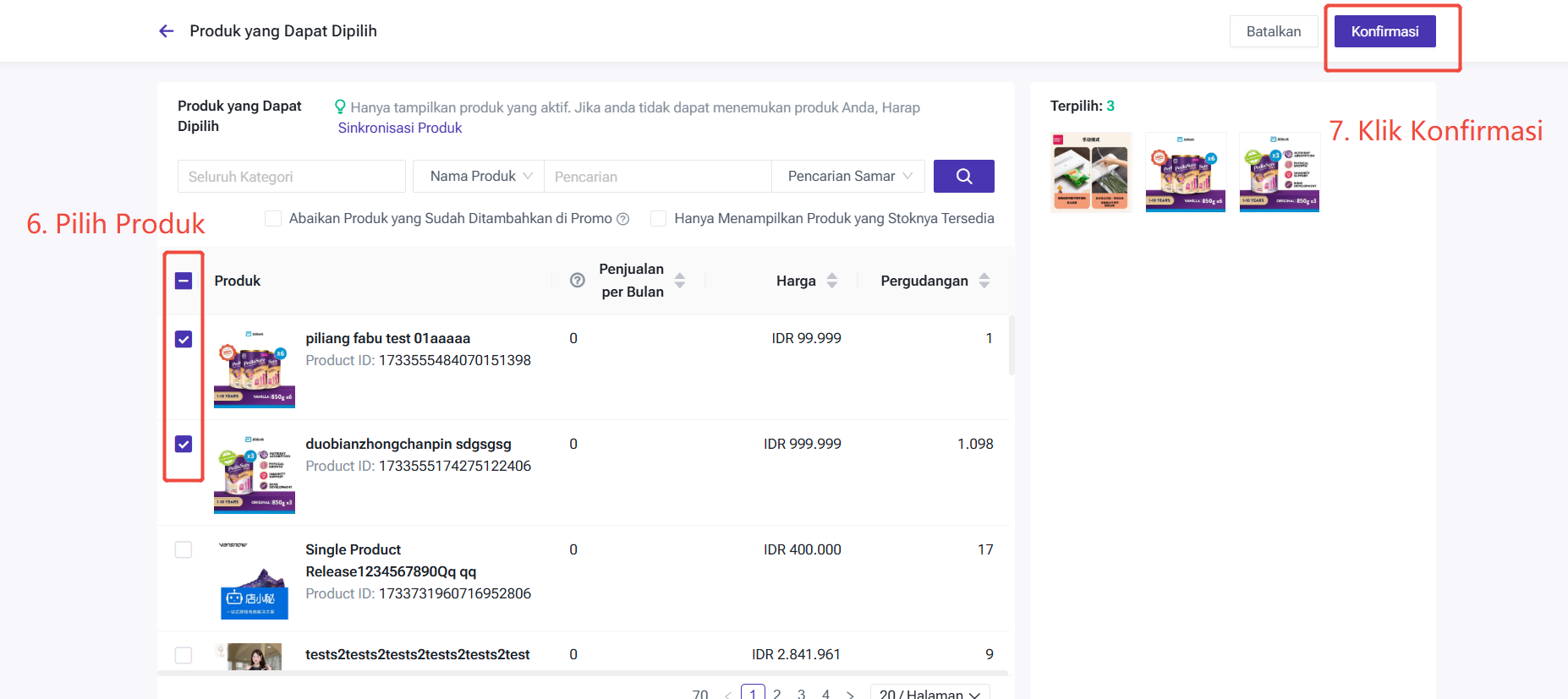This screenshot has width=1568, height=699.
Task: Go to page 2
Action: point(777,694)
